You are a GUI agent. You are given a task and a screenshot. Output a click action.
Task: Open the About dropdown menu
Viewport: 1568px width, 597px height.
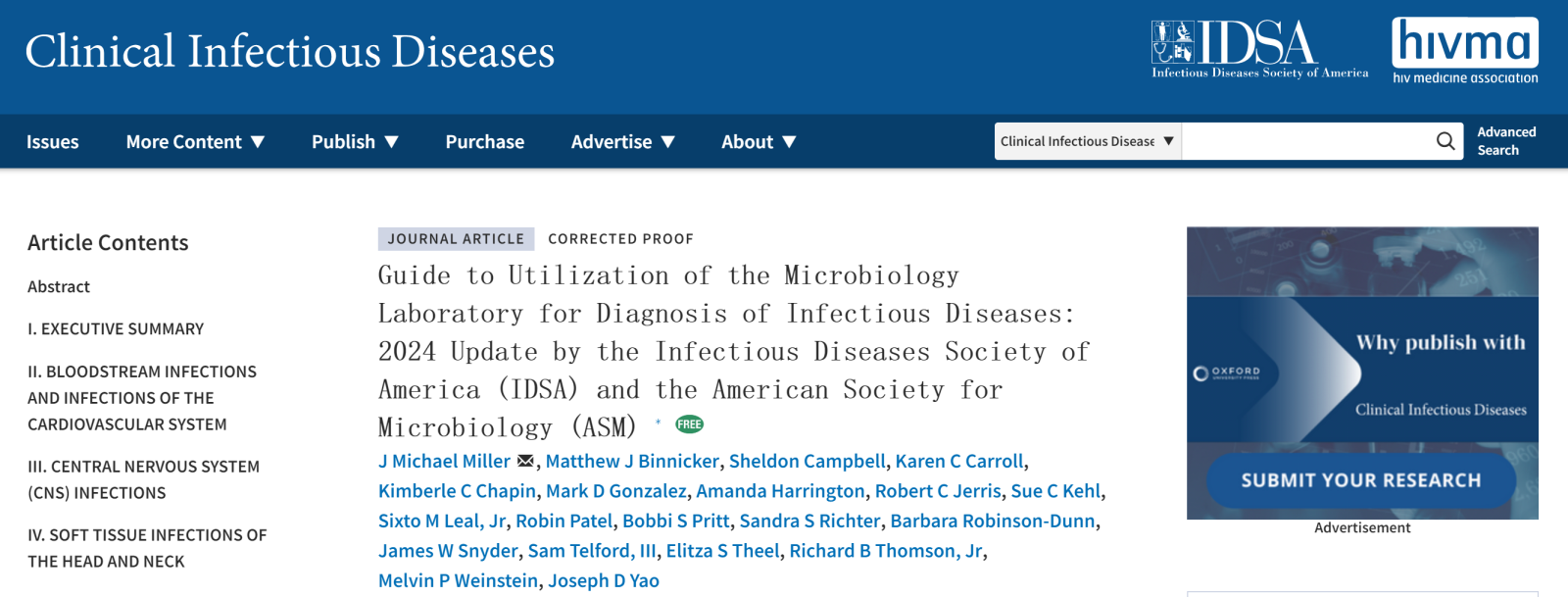[x=759, y=142]
